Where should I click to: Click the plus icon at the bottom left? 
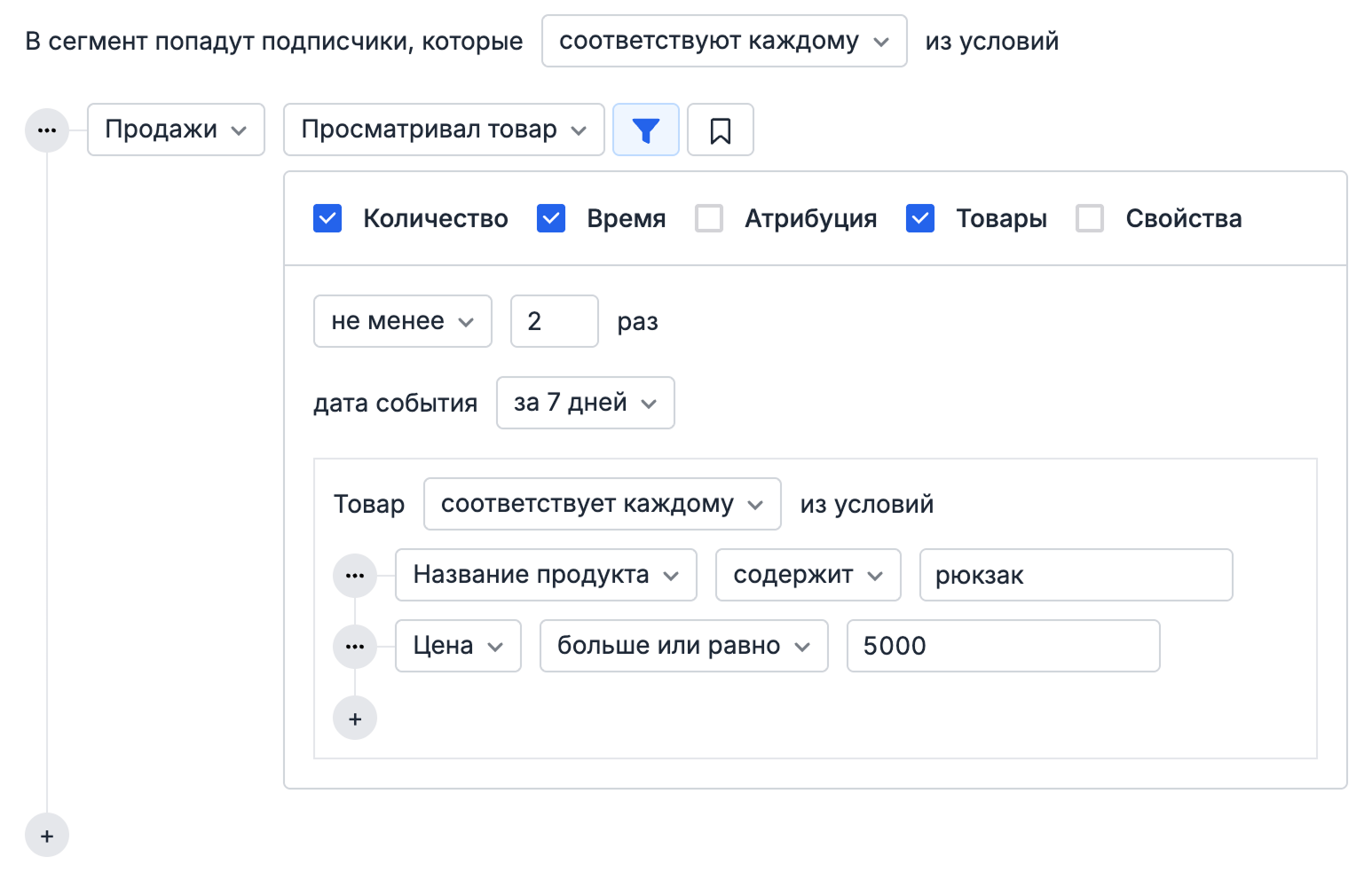pos(46,835)
